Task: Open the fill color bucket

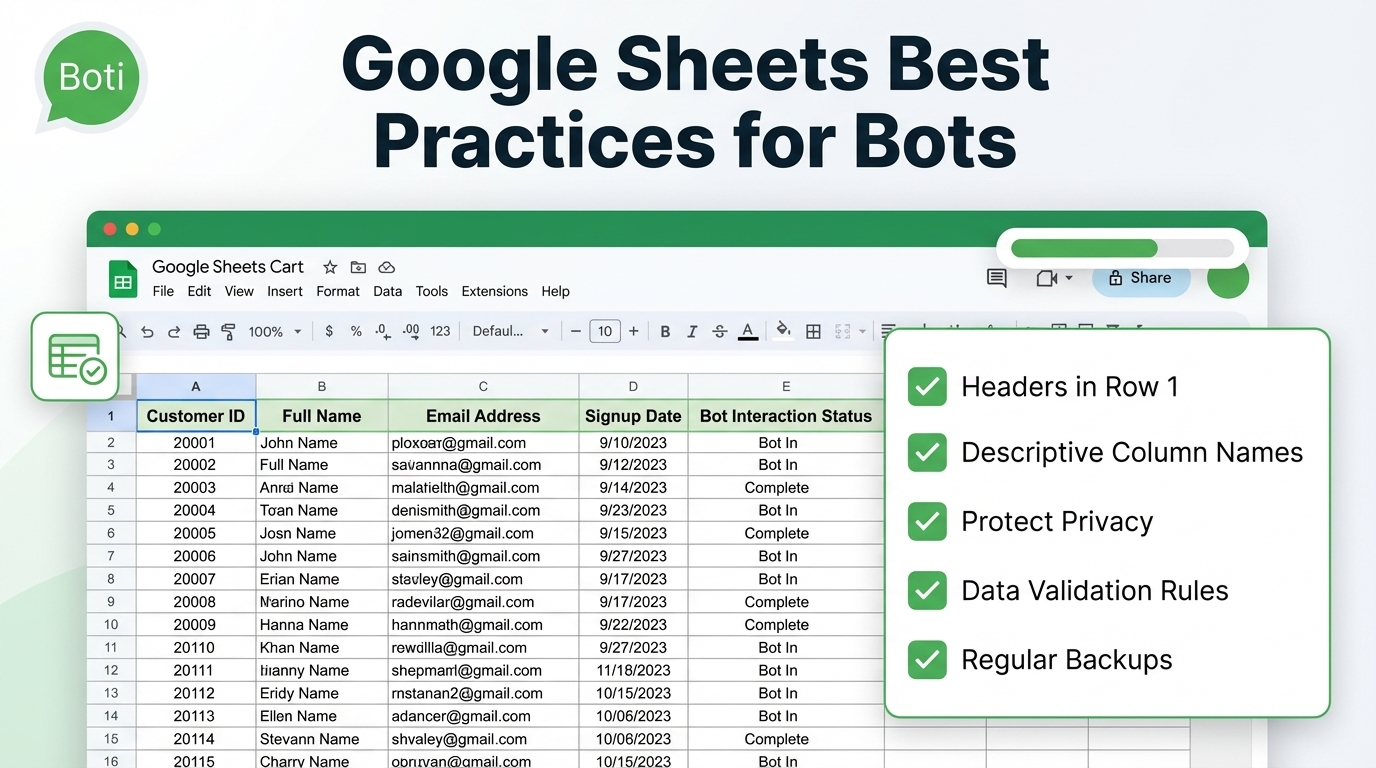Action: pyautogui.click(x=783, y=330)
